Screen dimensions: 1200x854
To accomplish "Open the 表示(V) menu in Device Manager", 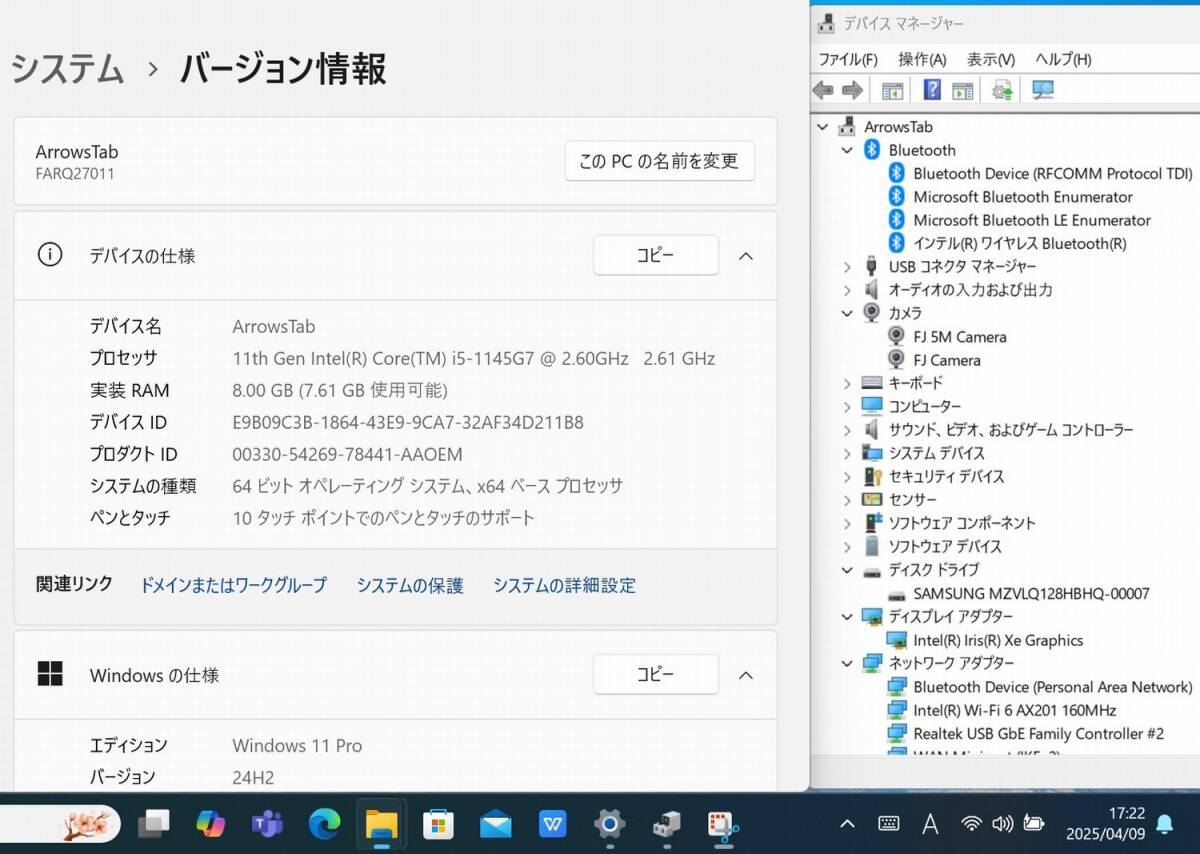I will tap(989, 58).
